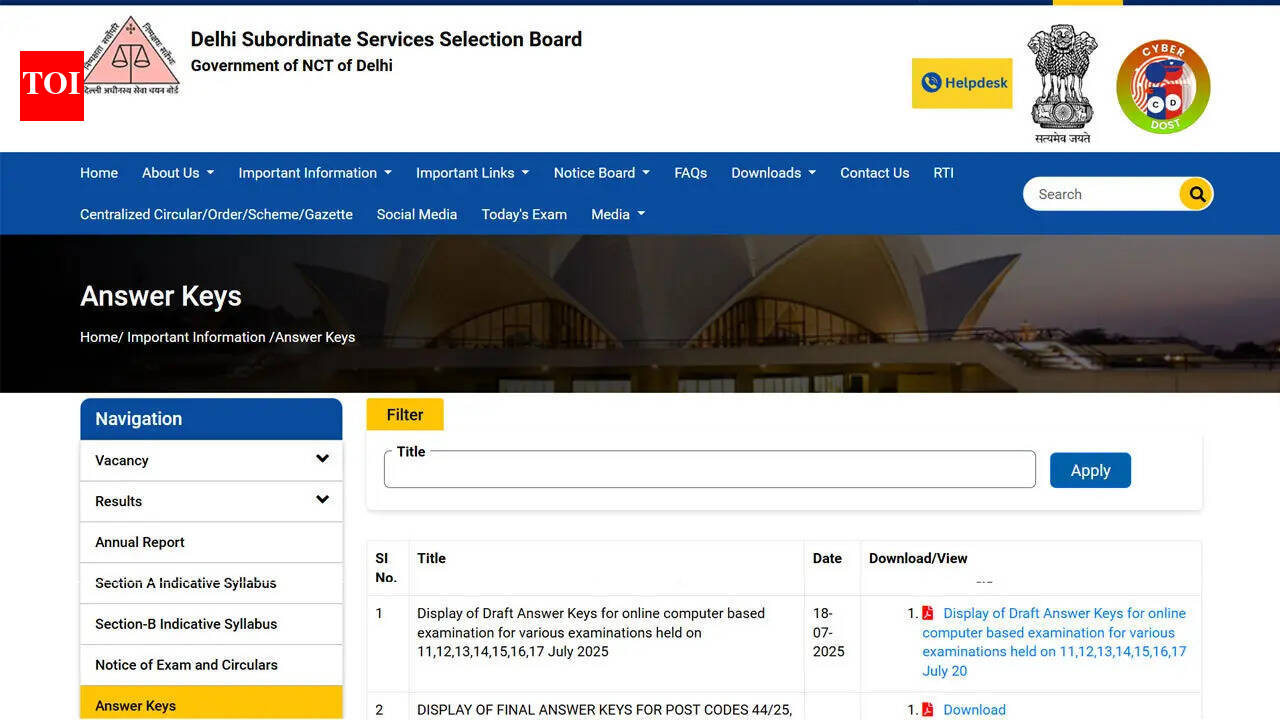Select Answer Keys in the navigation panel

click(x=134, y=705)
